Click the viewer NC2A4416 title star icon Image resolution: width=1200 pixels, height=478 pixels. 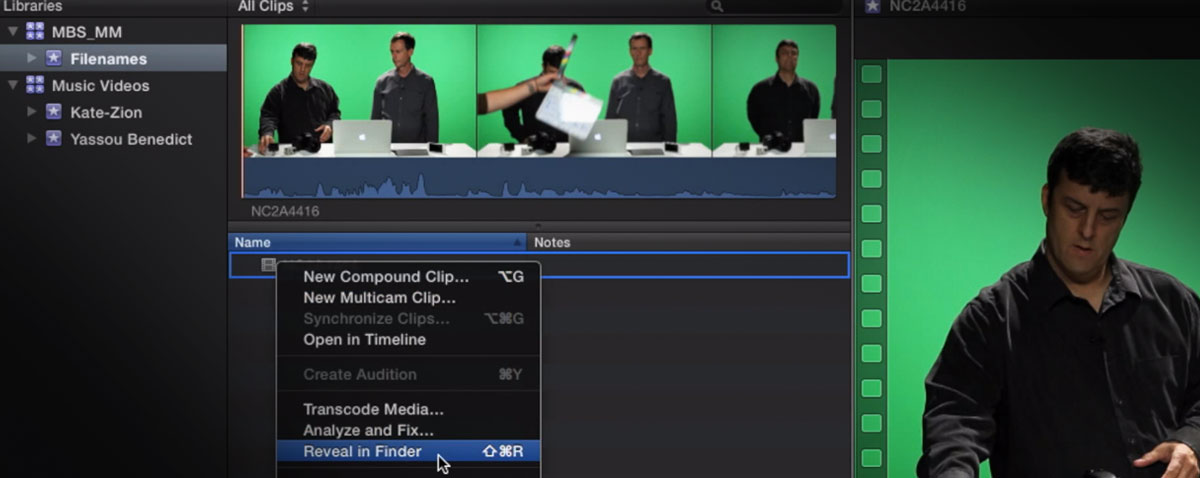tap(872, 6)
